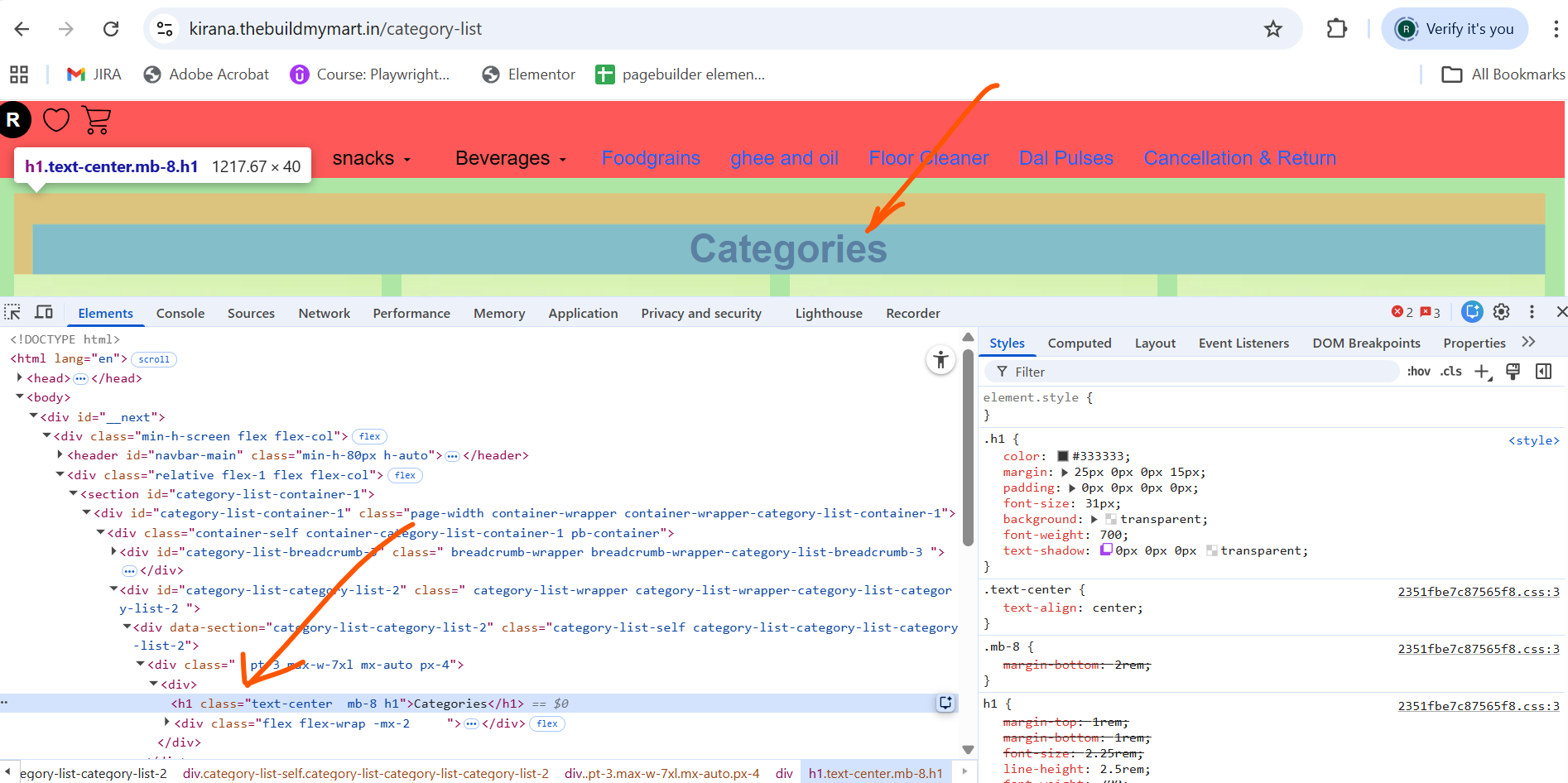Open Cancellation & Return link
This screenshot has height=783, width=1568.
point(1240,158)
